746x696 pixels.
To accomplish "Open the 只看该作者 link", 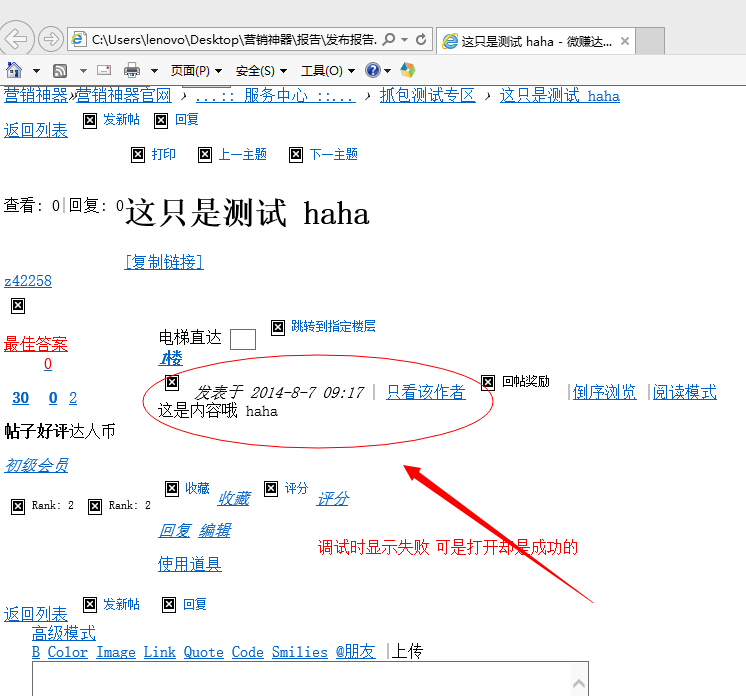I will (x=425, y=392).
